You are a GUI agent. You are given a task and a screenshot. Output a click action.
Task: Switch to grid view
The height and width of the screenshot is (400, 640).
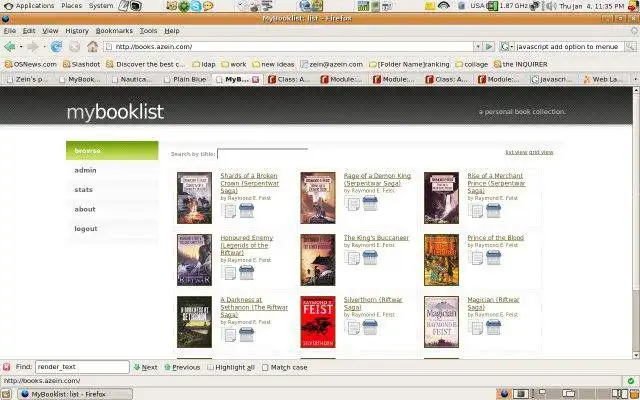[x=541, y=152]
